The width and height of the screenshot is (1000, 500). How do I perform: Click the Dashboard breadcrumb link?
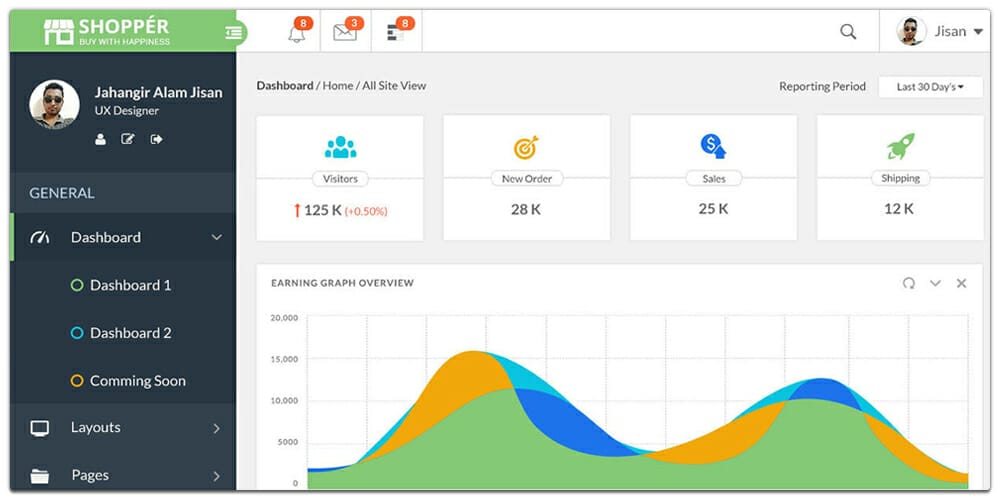[x=285, y=85]
